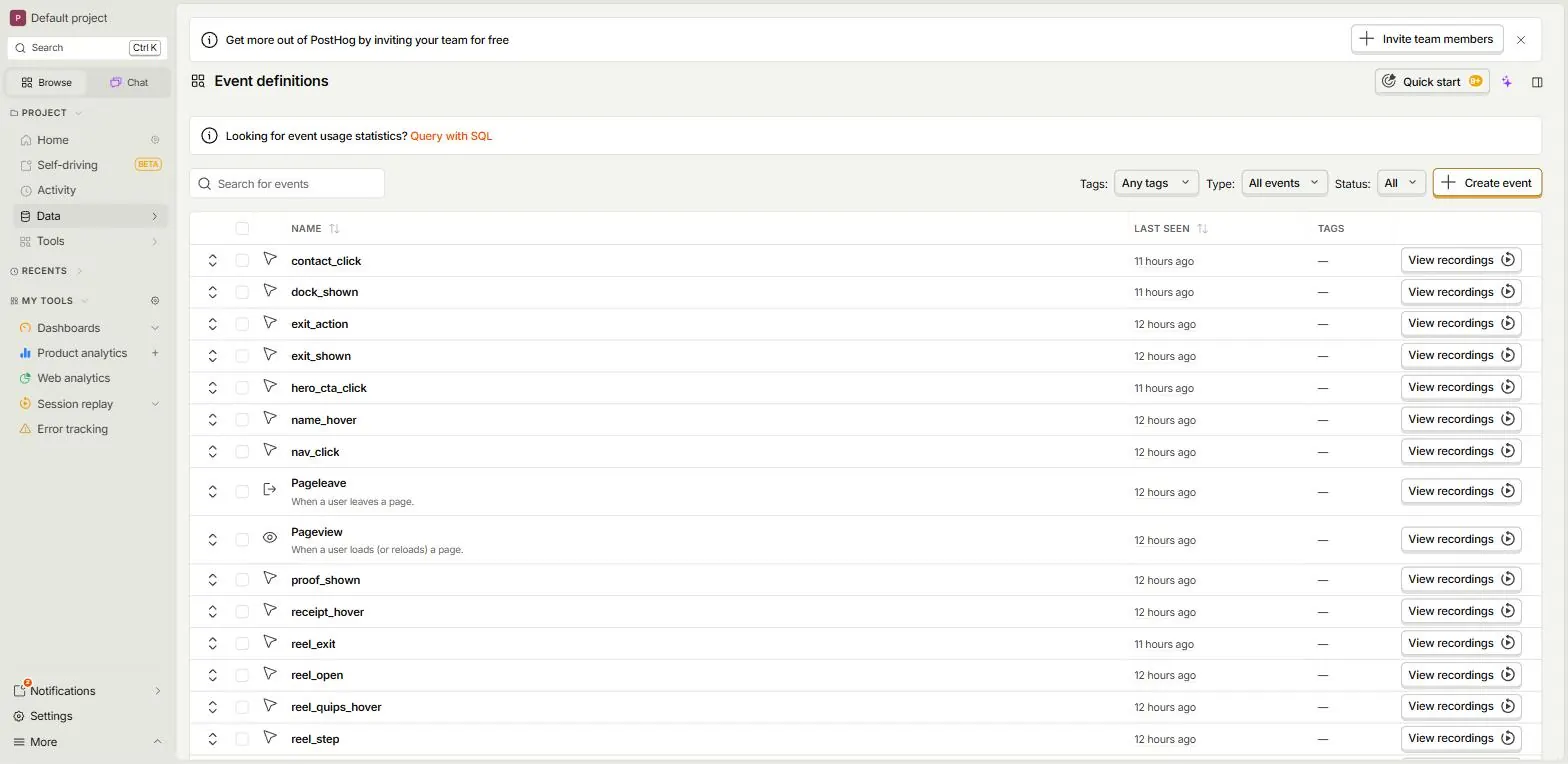Click the Dashboards gauge icon
1568x764 pixels.
26,328
